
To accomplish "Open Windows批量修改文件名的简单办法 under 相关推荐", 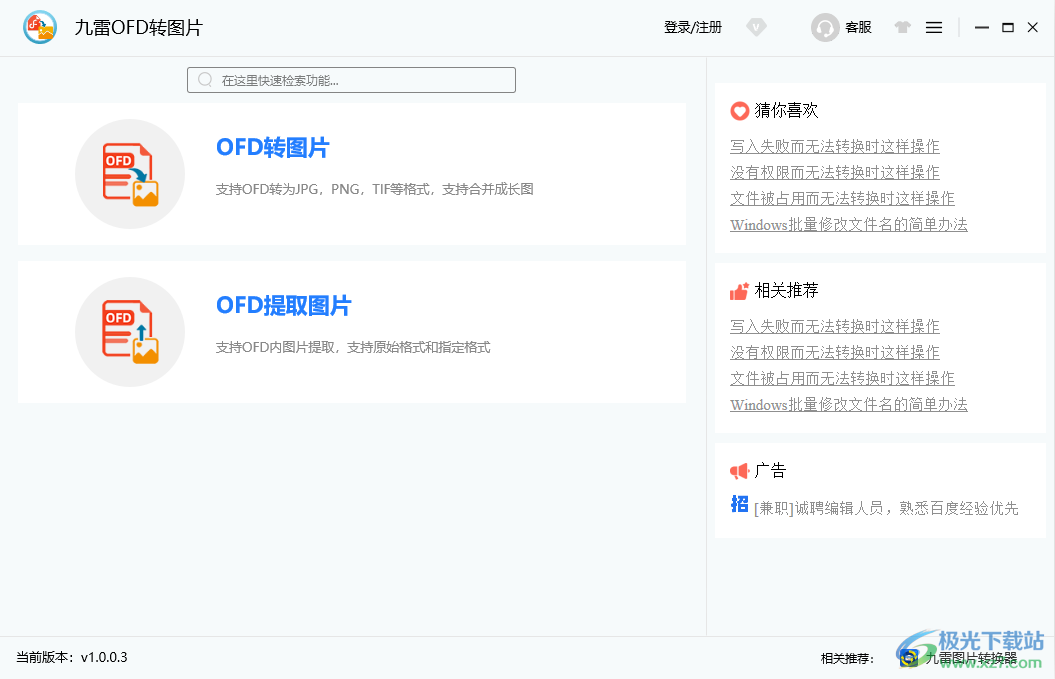I will 848,405.
